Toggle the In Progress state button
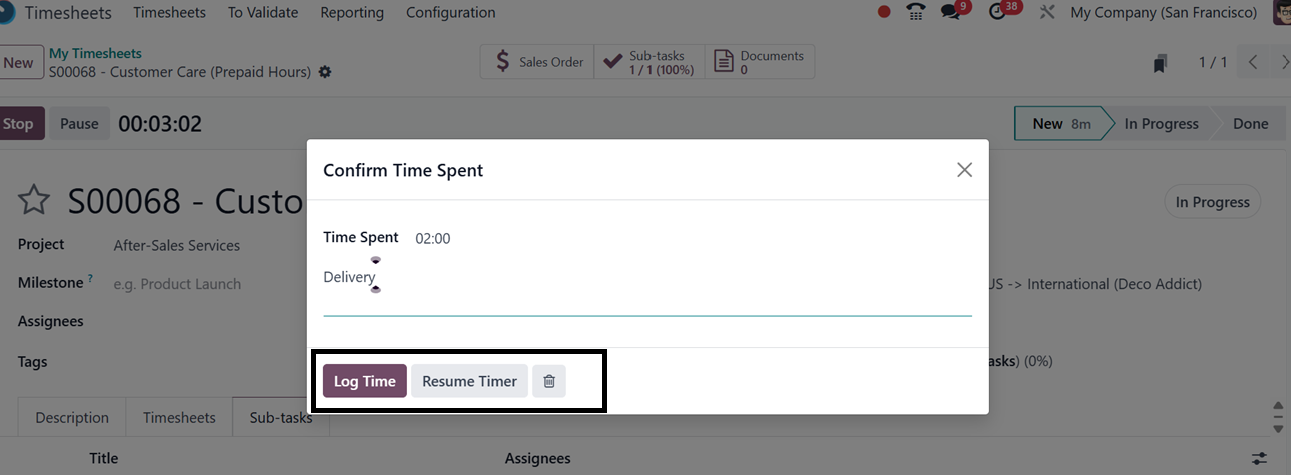1291x475 pixels. tap(1212, 202)
